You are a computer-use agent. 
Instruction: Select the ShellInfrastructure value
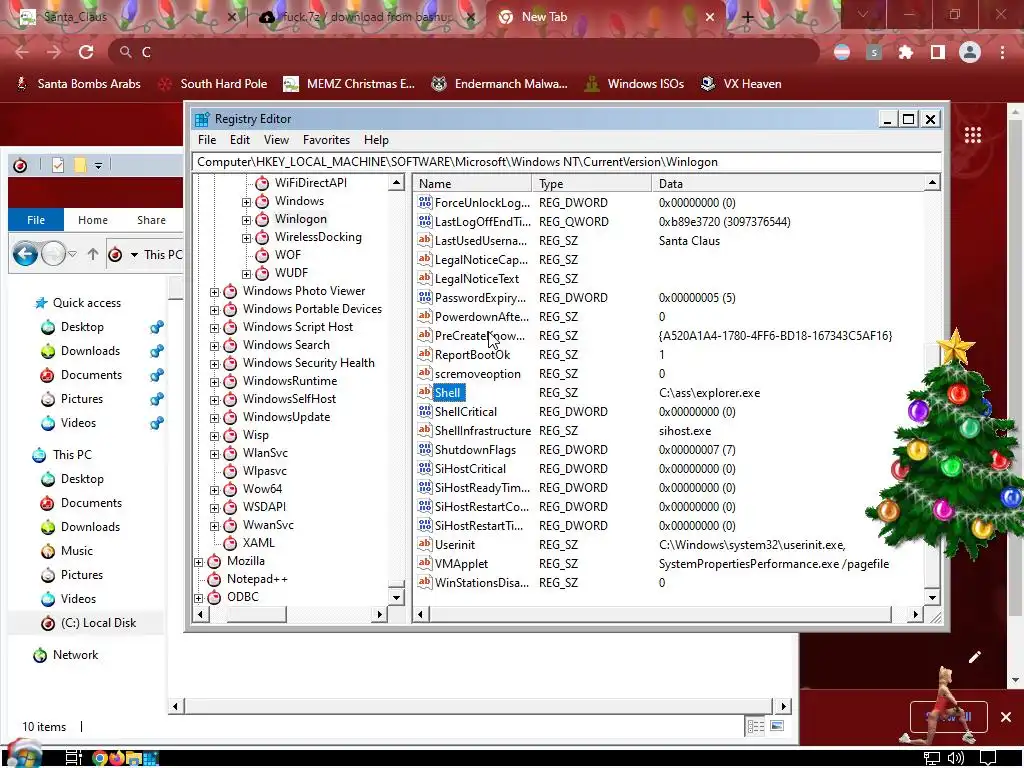click(483, 431)
